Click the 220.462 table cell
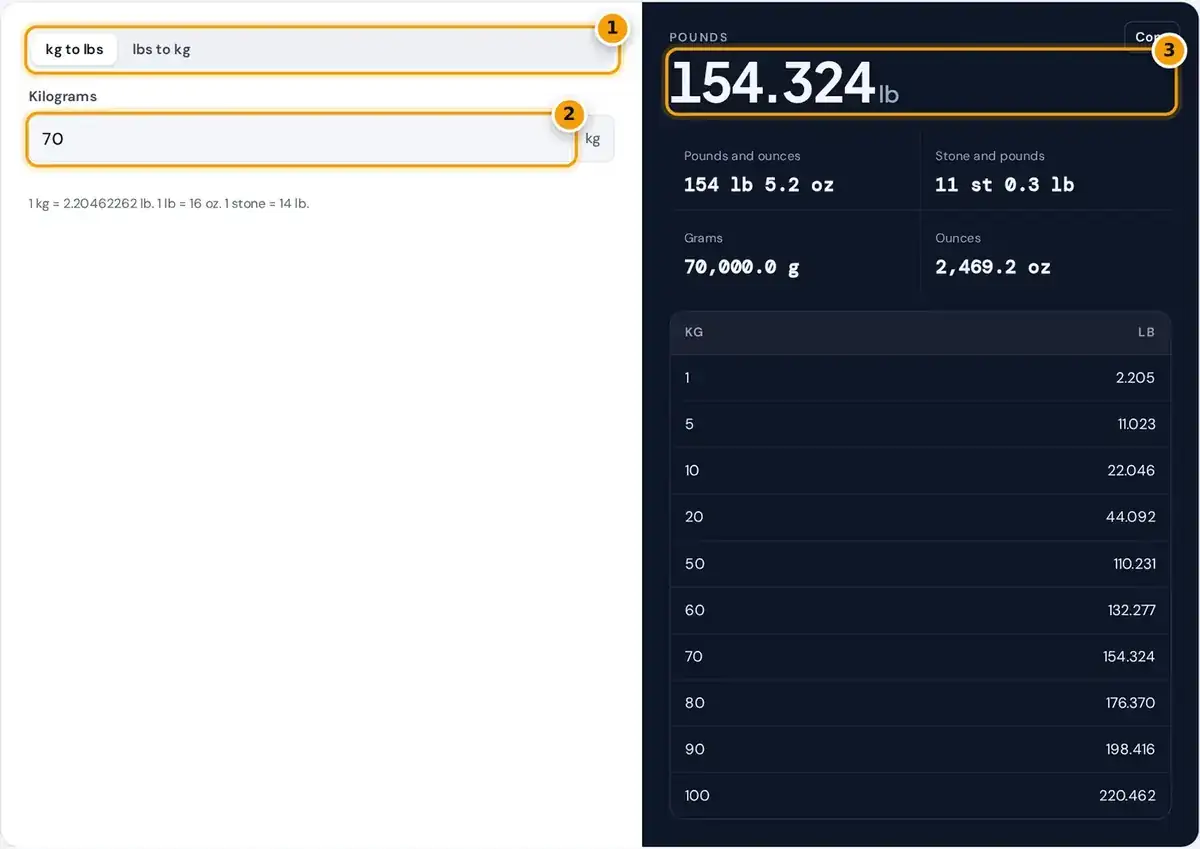 point(1128,796)
